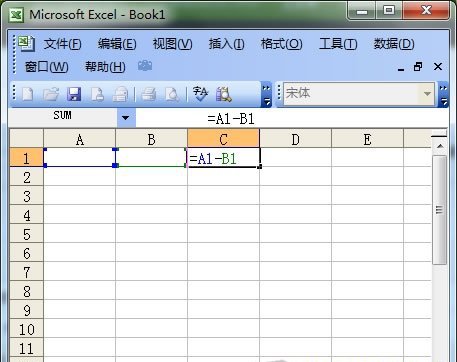Click the formula bar showing =A1-B1
This screenshot has width=457, height=362.
291,118
